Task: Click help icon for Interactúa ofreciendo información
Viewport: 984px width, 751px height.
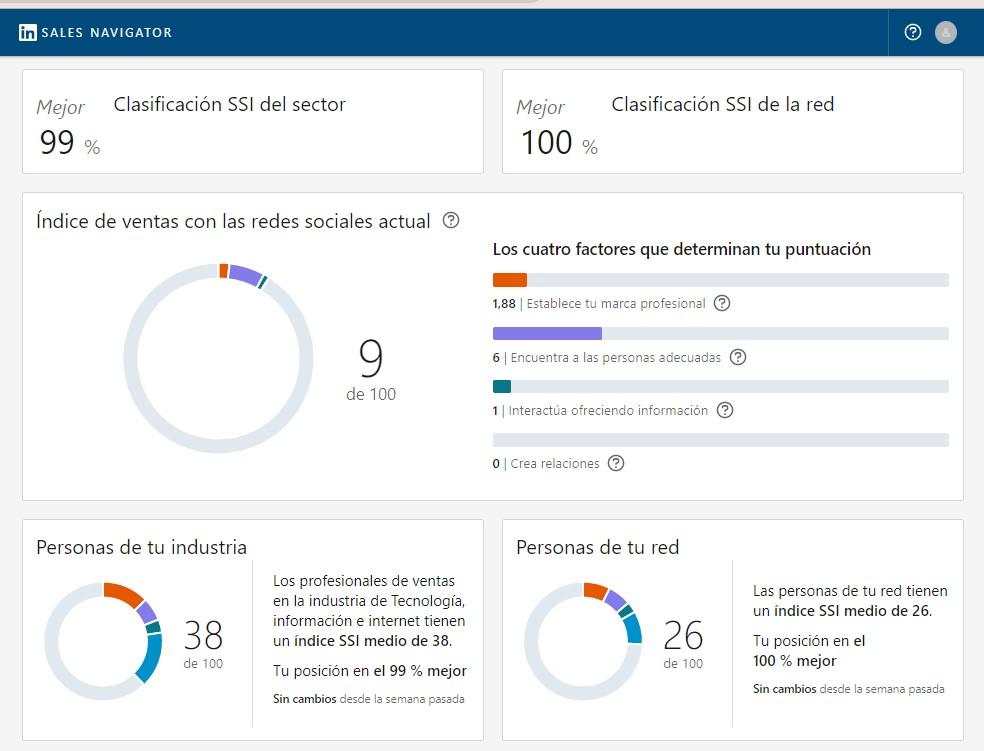Action: [x=725, y=410]
